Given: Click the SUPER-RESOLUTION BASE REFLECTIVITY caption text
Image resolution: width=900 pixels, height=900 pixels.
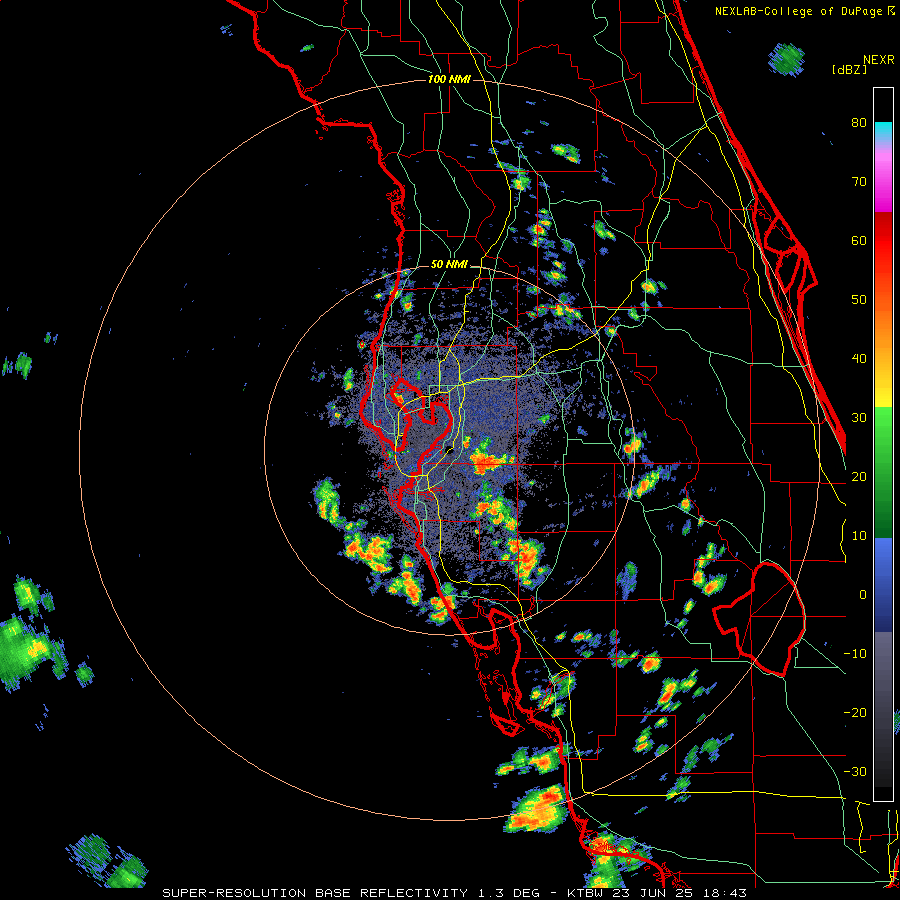Looking at the screenshot, I should pyautogui.click(x=315, y=893).
